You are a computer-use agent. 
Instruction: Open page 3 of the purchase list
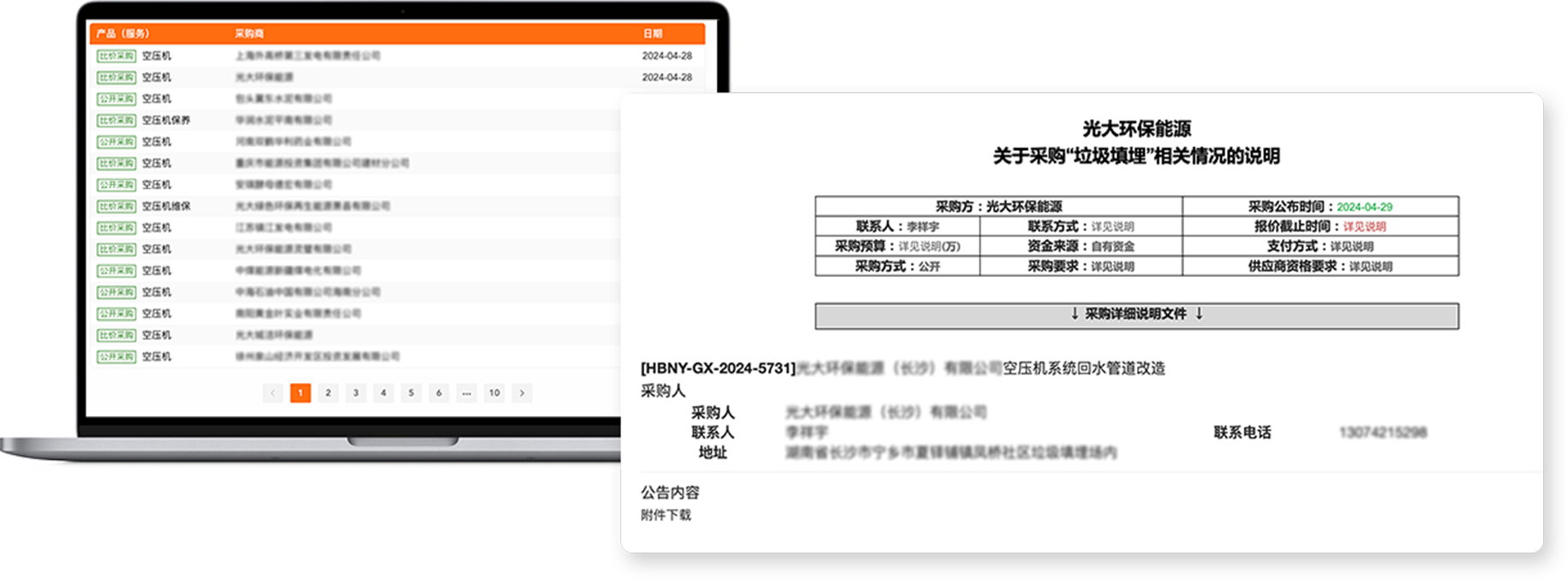356,393
